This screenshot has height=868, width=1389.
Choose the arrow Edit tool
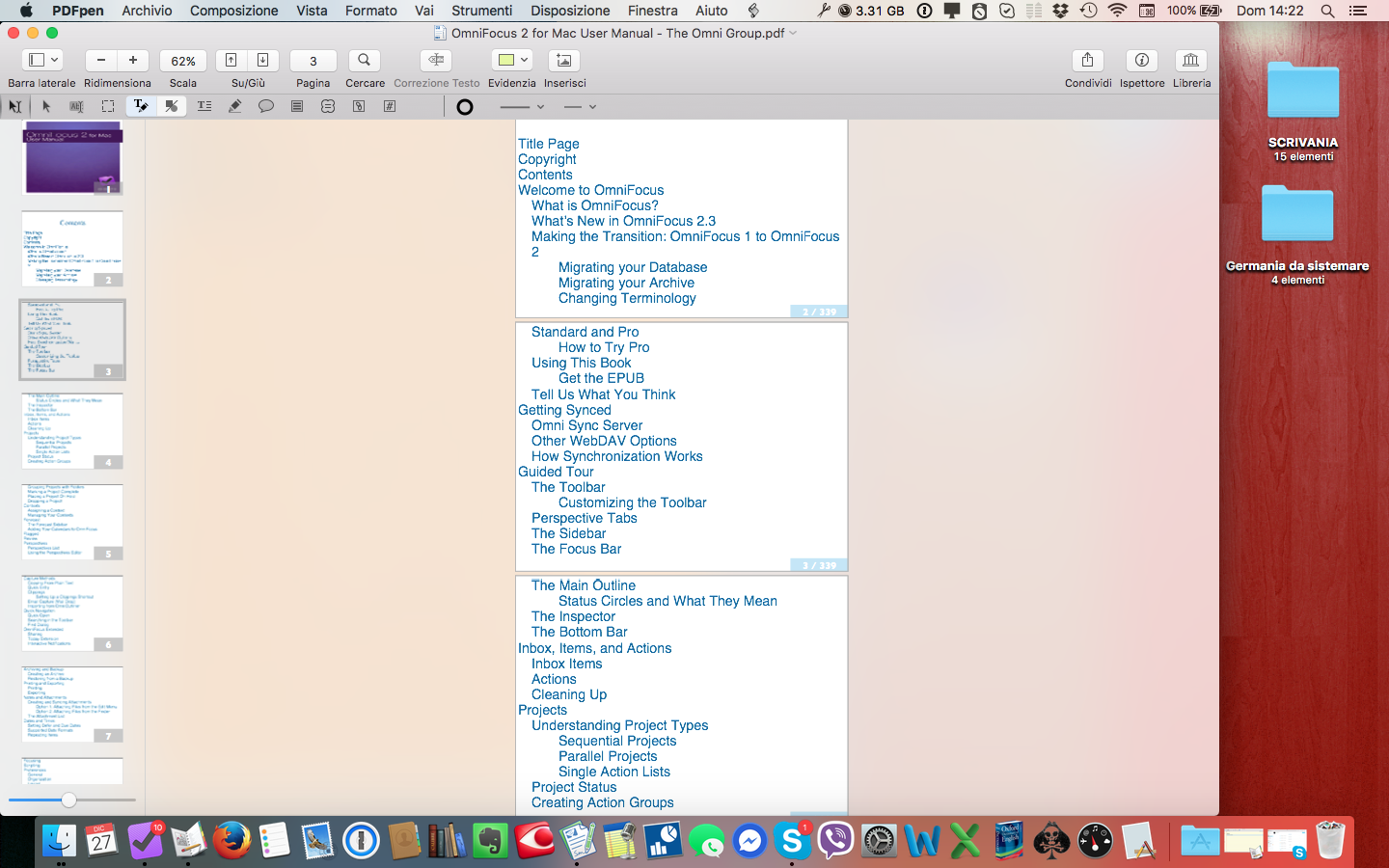[x=46, y=106]
